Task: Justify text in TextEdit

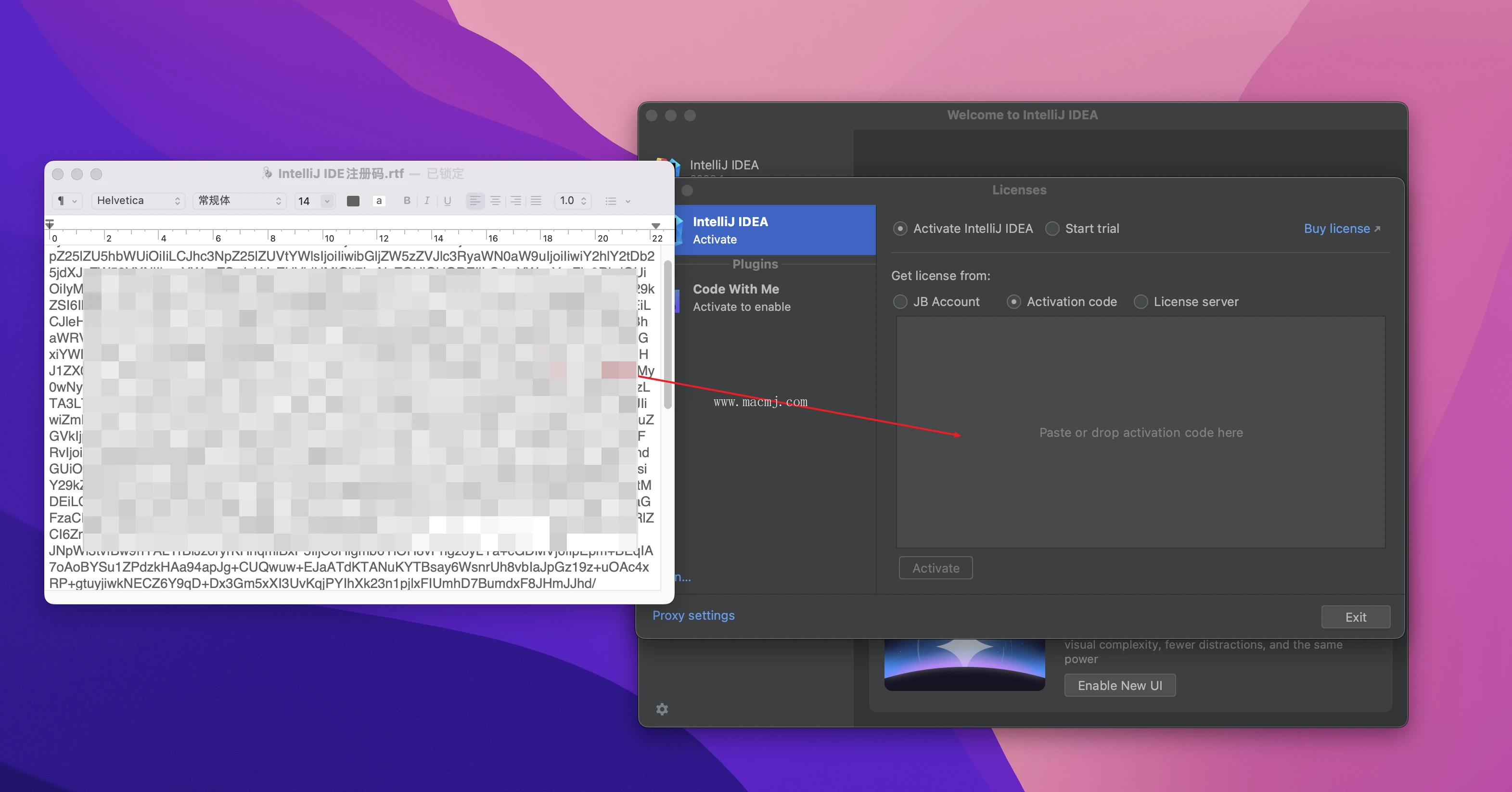Action: click(x=536, y=201)
